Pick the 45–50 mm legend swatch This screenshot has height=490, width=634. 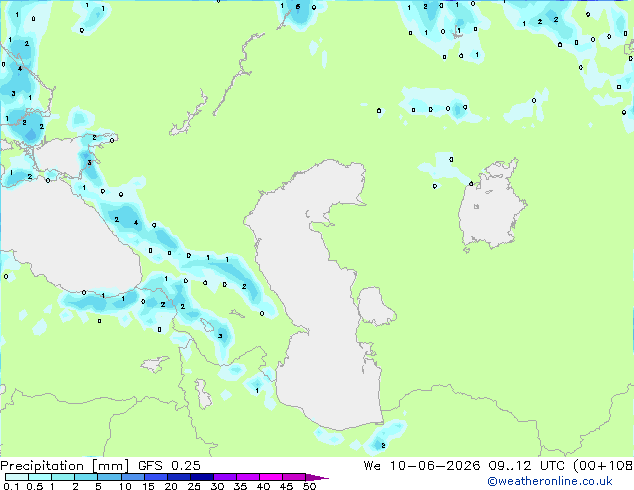point(294,477)
